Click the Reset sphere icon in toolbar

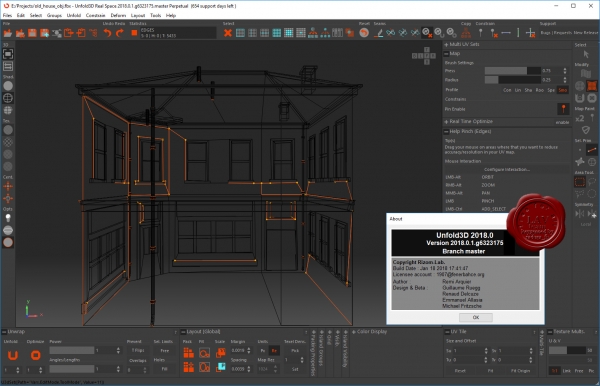(x=364, y=33)
